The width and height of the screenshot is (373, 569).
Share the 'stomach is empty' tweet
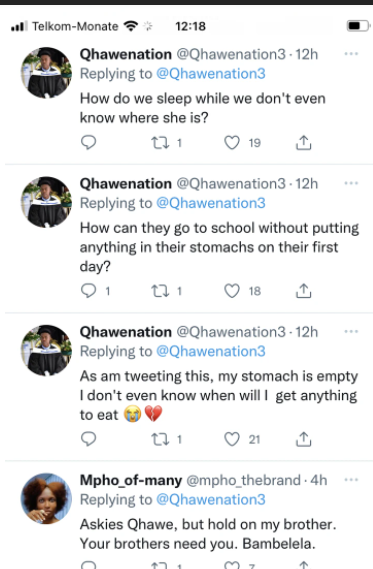coord(303,439)
